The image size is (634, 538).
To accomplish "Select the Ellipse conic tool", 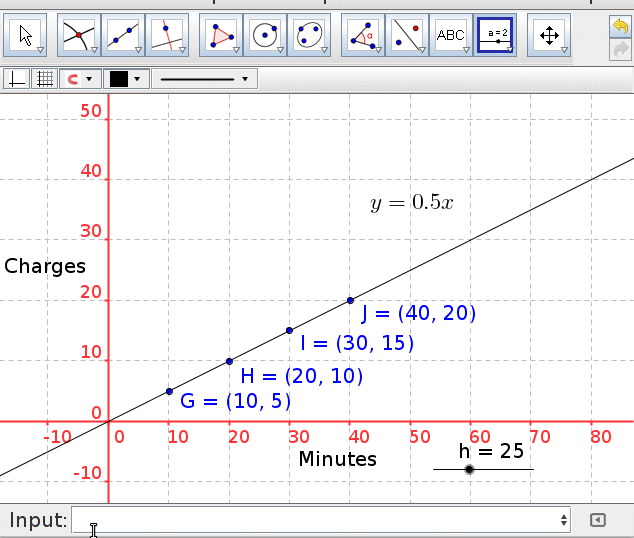I will (308, 35).
